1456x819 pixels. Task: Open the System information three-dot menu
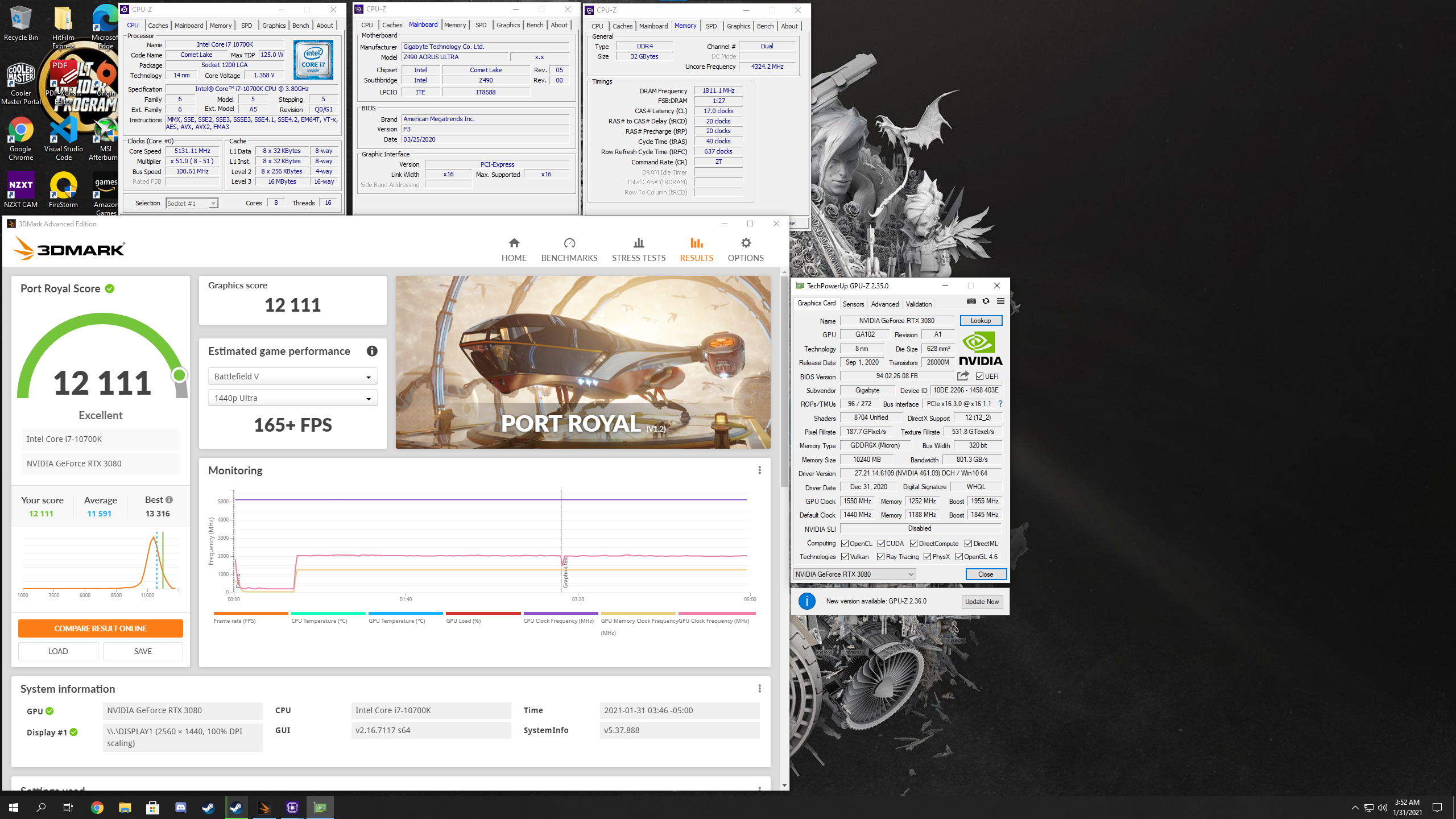[759, 689]
